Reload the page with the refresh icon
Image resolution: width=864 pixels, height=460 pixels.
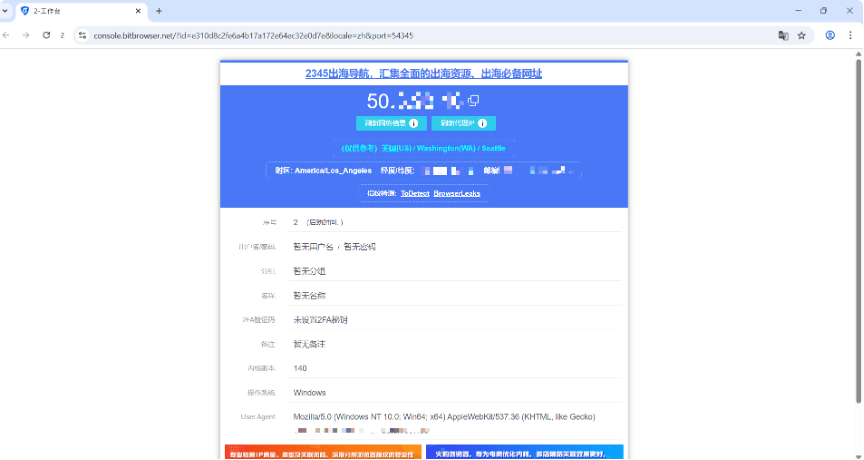click(x=46, y=35)
